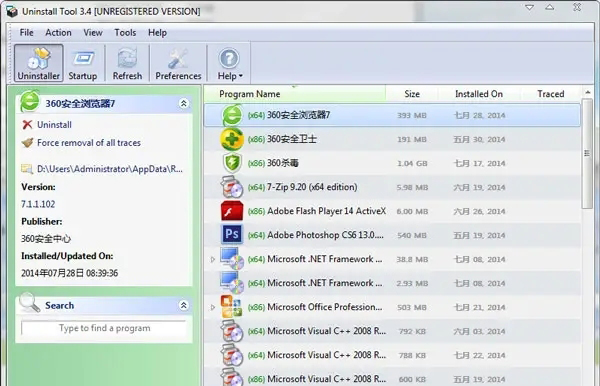The image size is (600, 386).
Task: Sort by Traced column header
Action: click(x=551, y=94)
